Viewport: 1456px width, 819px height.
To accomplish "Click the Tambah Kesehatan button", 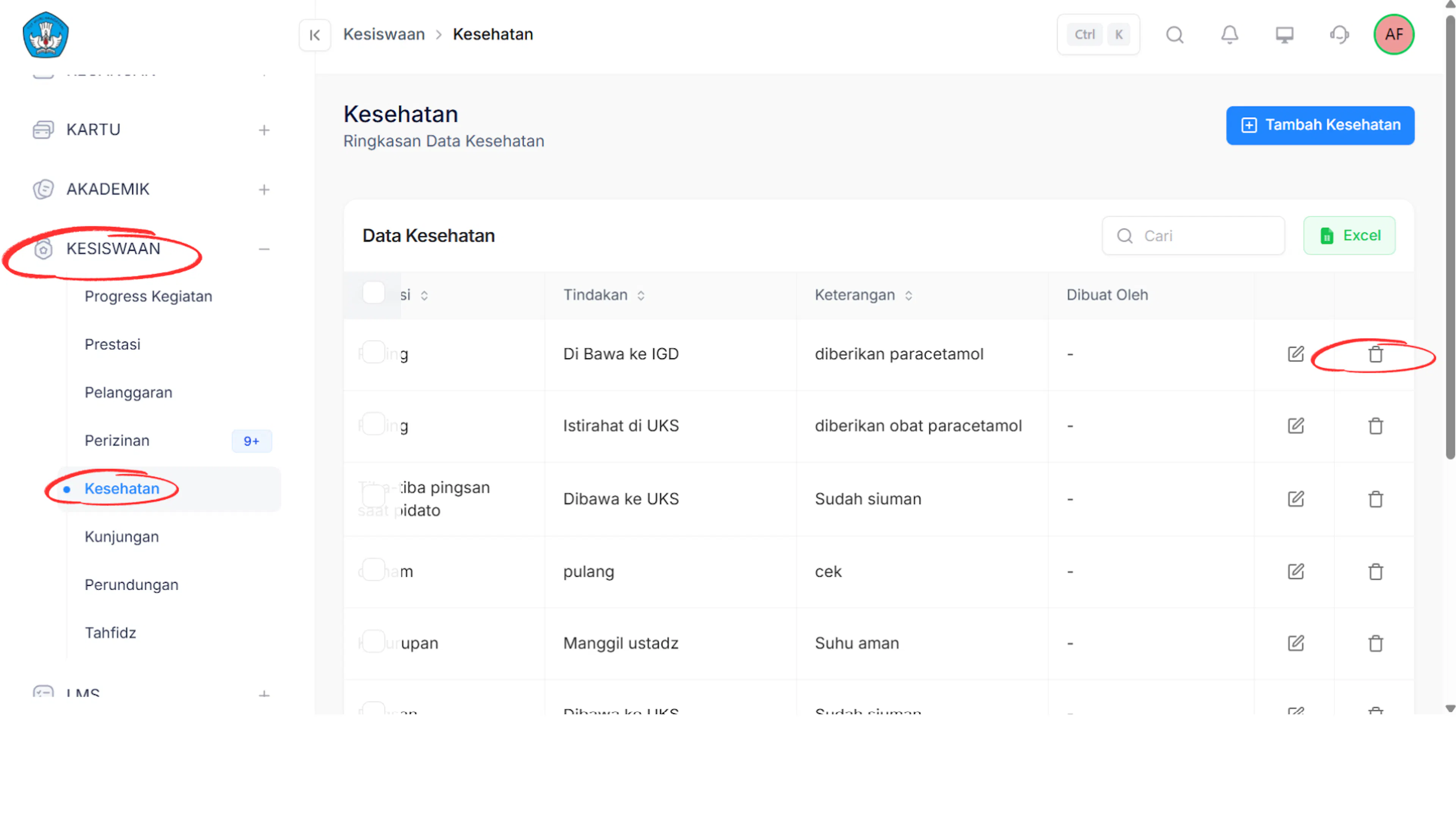I will 1320,125.
